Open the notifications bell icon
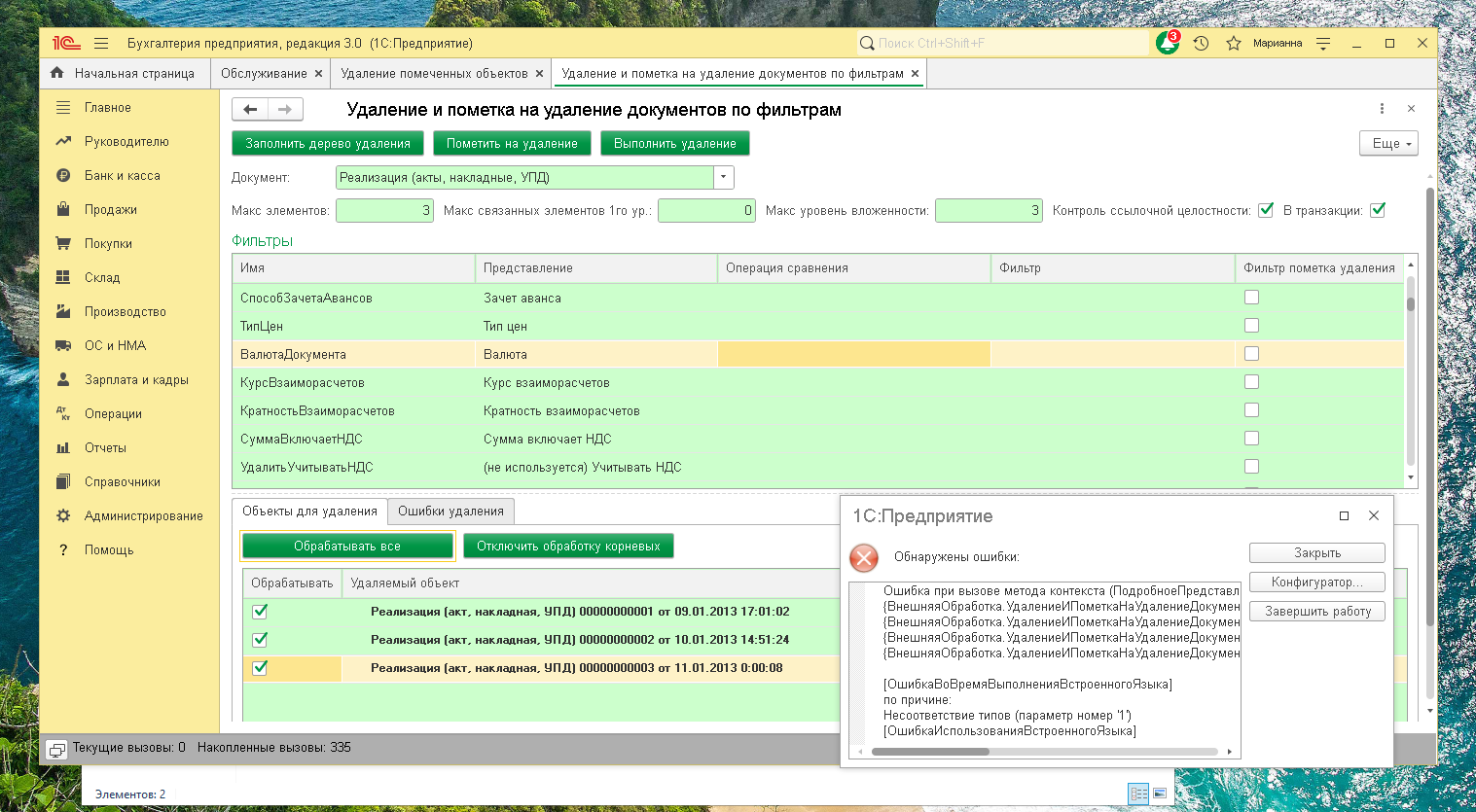 tap(1167, 44)
